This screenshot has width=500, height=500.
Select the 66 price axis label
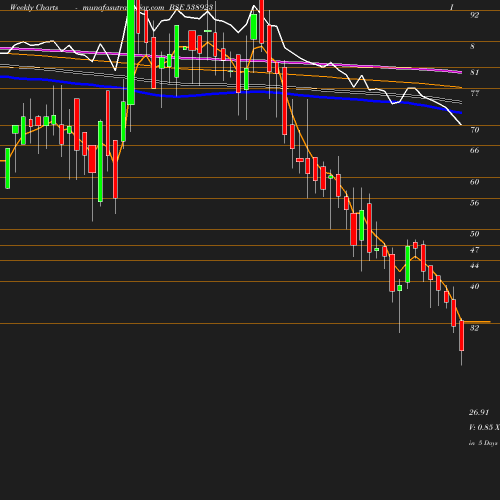(x=474, y=151)
